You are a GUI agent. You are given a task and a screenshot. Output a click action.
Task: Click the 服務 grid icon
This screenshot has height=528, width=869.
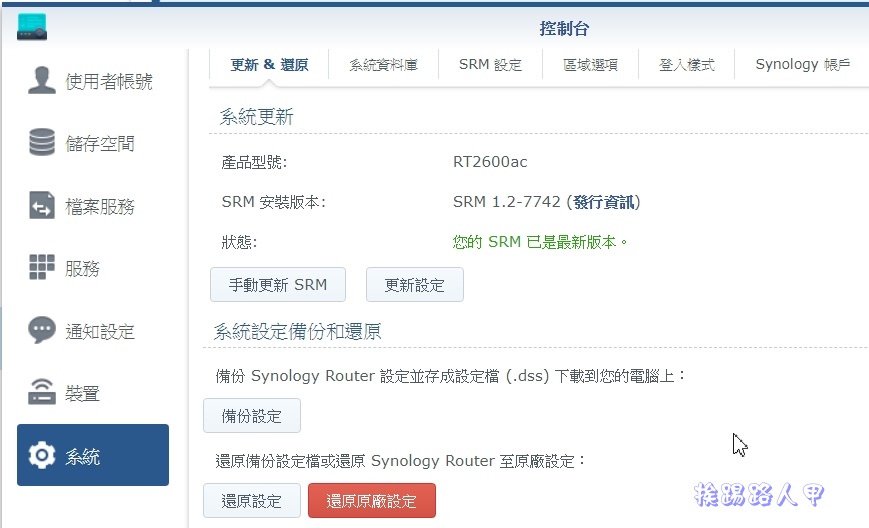coord(42,267)
